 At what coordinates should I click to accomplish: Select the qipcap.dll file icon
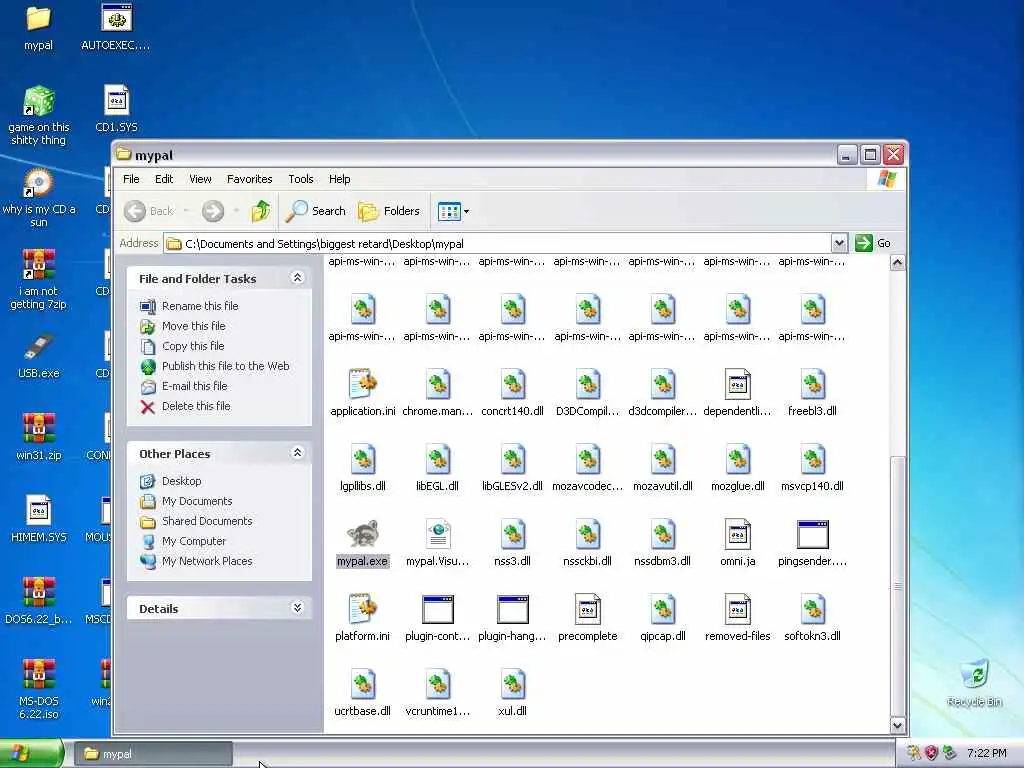(x=663, y=609)
